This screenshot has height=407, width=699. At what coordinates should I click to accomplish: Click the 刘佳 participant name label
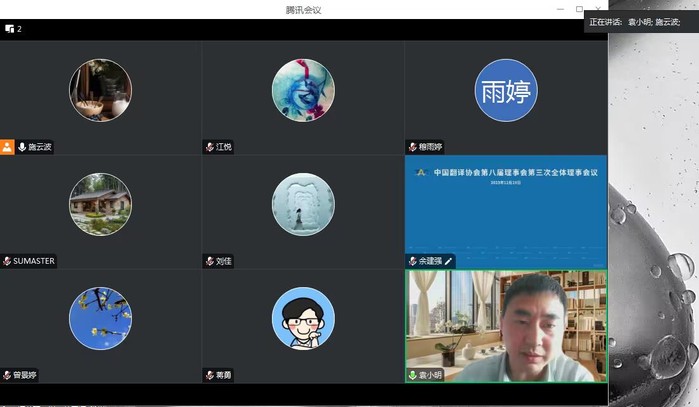pos(224,261)
